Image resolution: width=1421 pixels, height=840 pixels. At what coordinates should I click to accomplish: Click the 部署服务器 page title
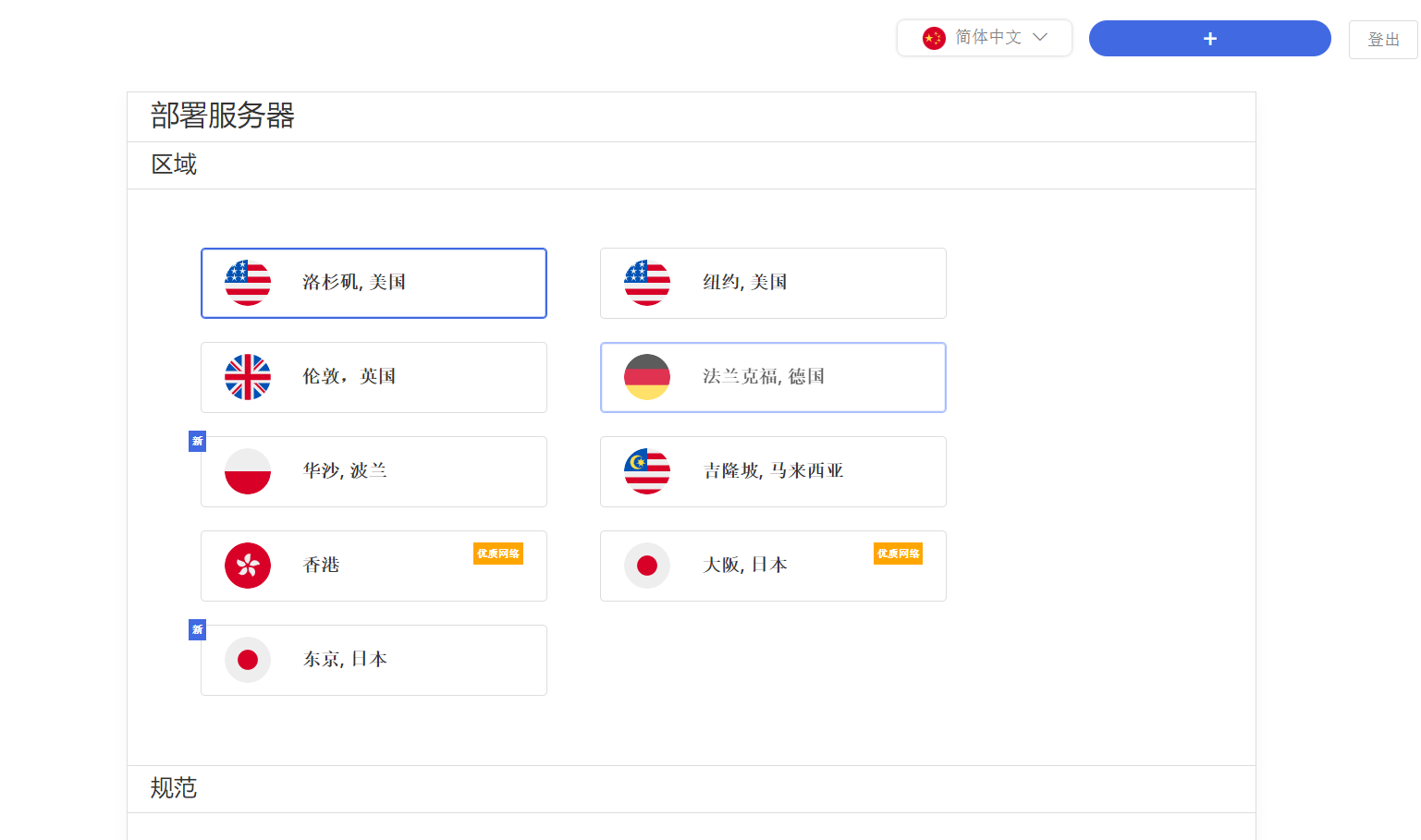tap(223, 116)
